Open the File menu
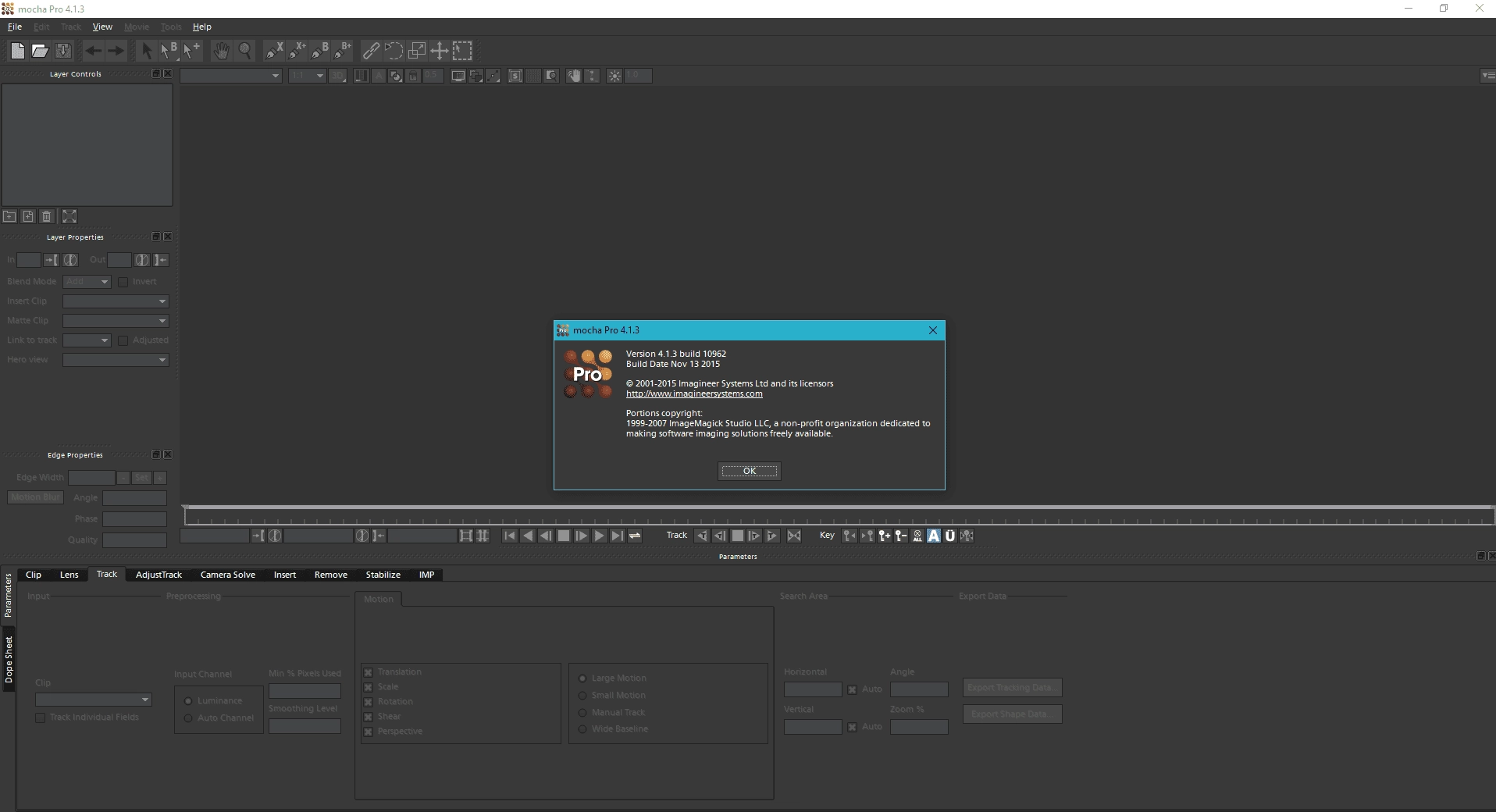The height and width of the screenshot is (812, 1496). coord(15,27)
